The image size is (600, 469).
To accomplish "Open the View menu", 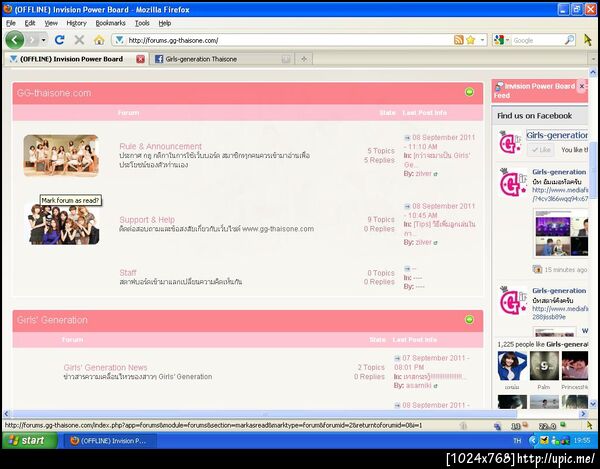I will click(x=51, y=23).
